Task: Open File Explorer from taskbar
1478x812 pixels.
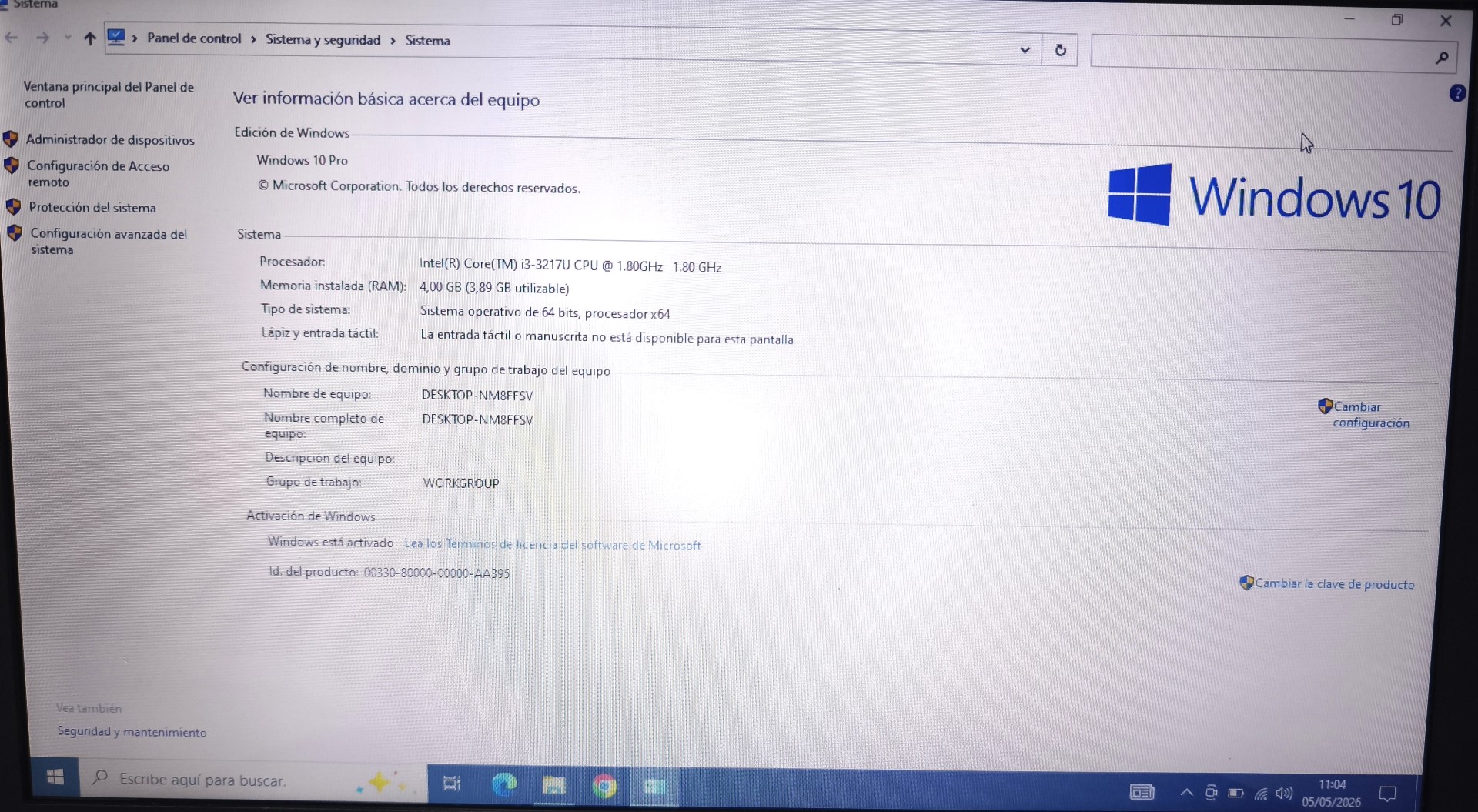Action: pos(553,785)
